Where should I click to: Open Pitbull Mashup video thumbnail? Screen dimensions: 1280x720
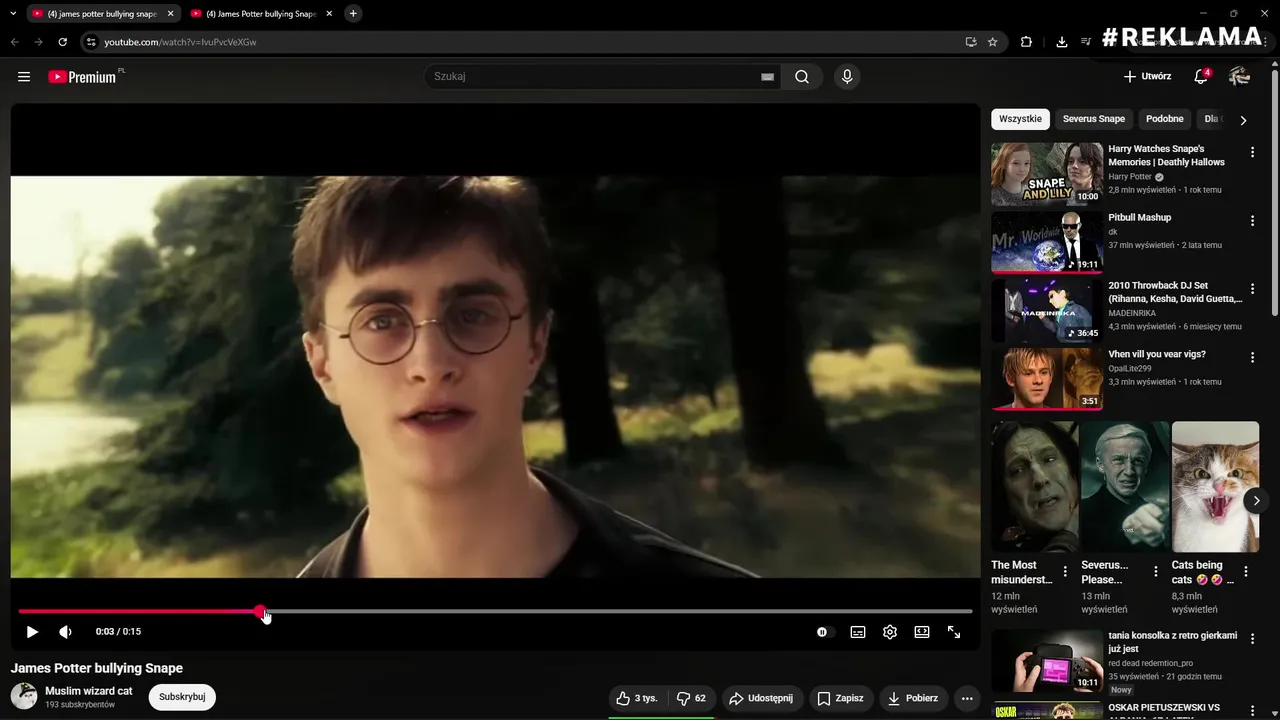click(1047, 242)
